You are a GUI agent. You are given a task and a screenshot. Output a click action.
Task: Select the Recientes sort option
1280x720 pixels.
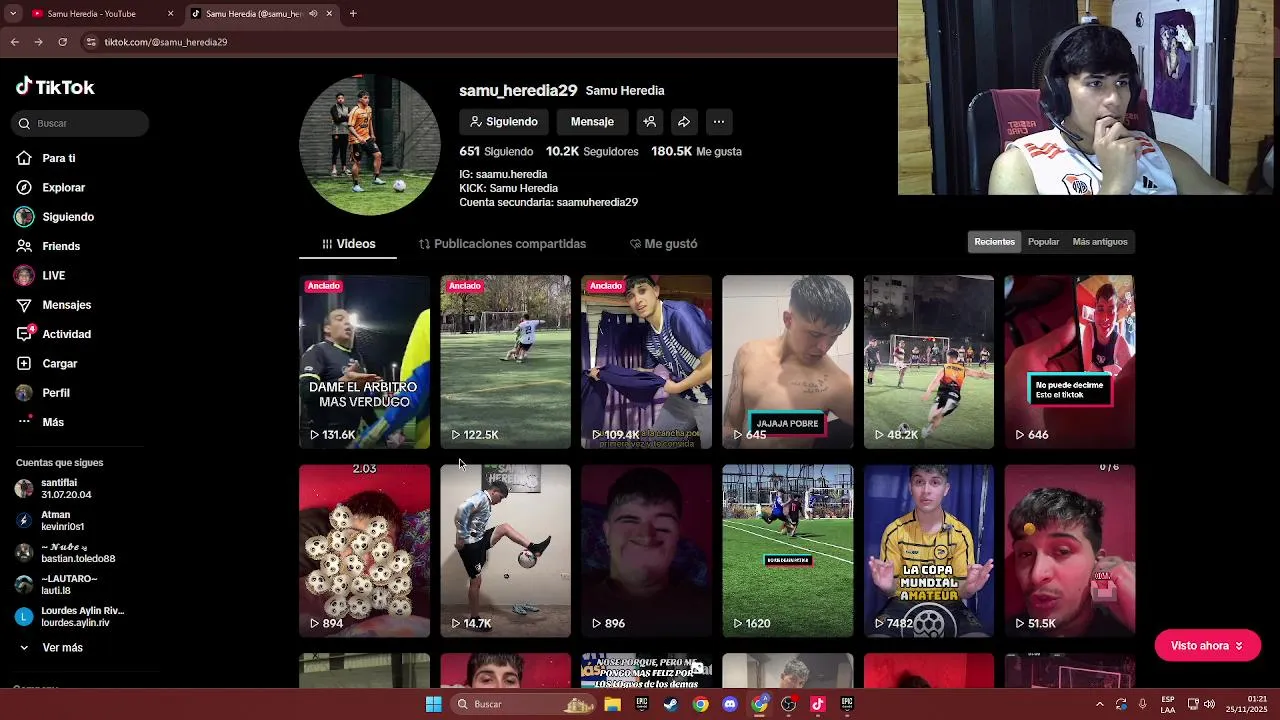coord(994,242)
